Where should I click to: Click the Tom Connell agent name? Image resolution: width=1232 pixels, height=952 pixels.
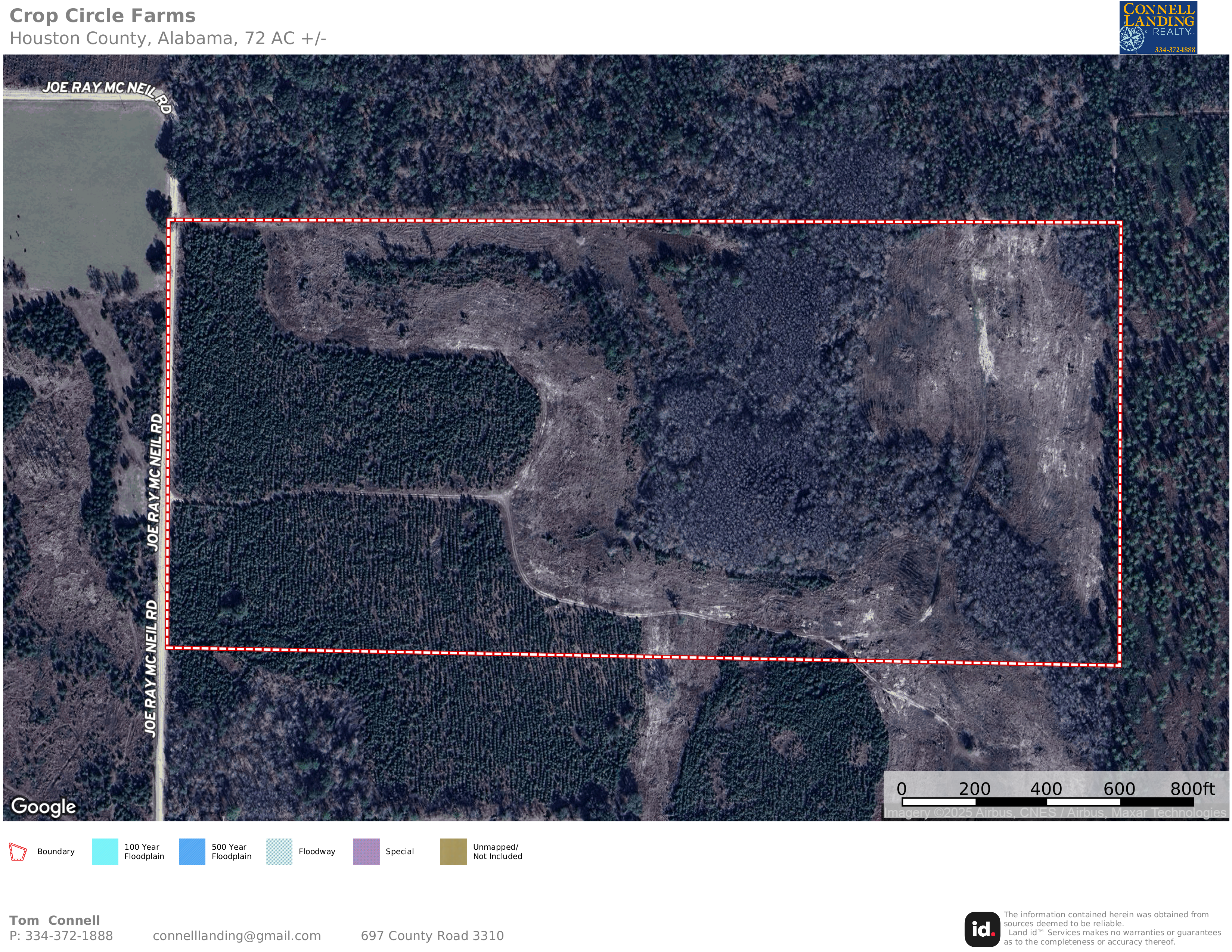[x=54, y=920]
